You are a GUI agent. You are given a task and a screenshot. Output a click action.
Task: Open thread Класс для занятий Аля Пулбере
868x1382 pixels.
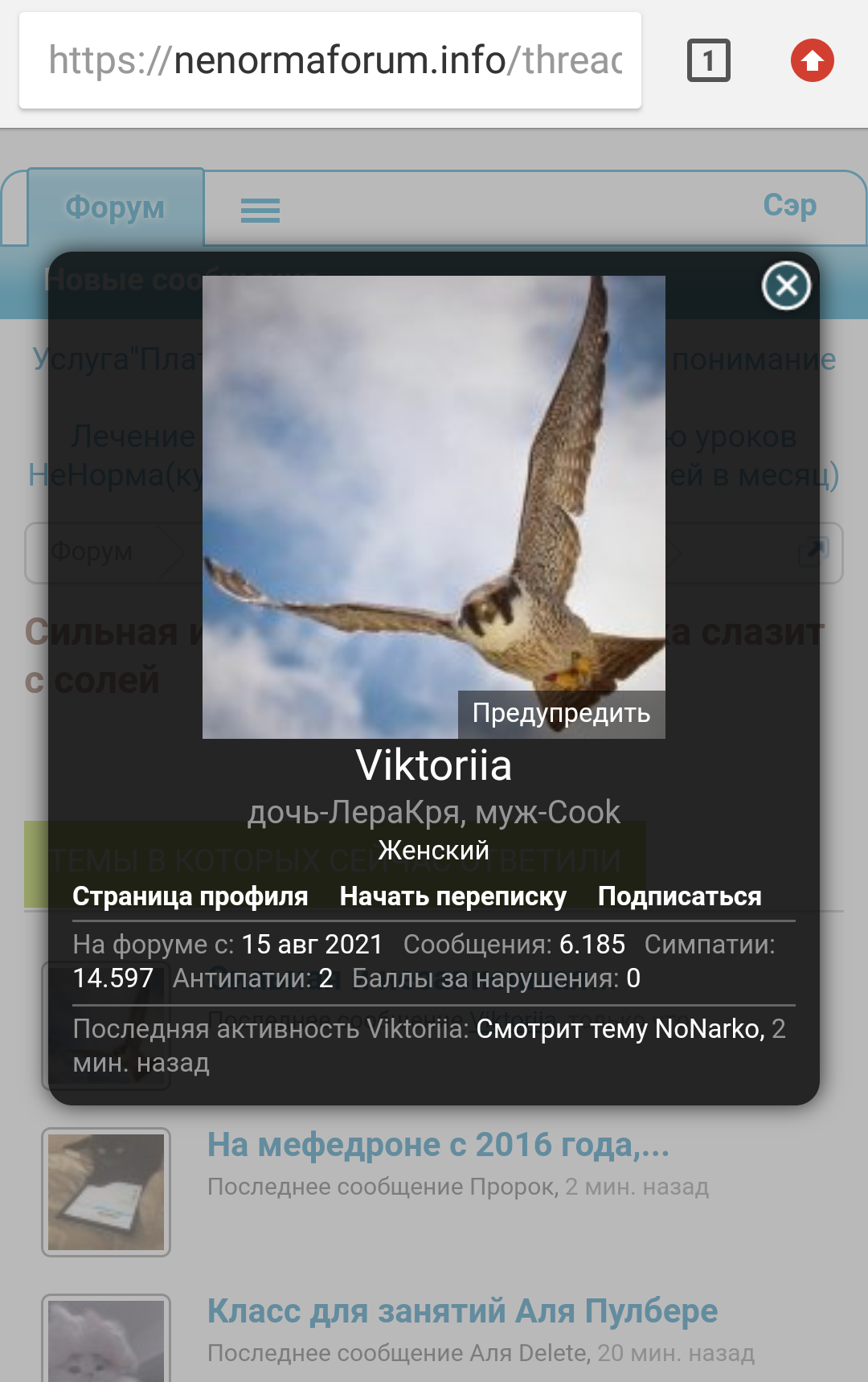pyautogui.click(x=462, y=1310)
